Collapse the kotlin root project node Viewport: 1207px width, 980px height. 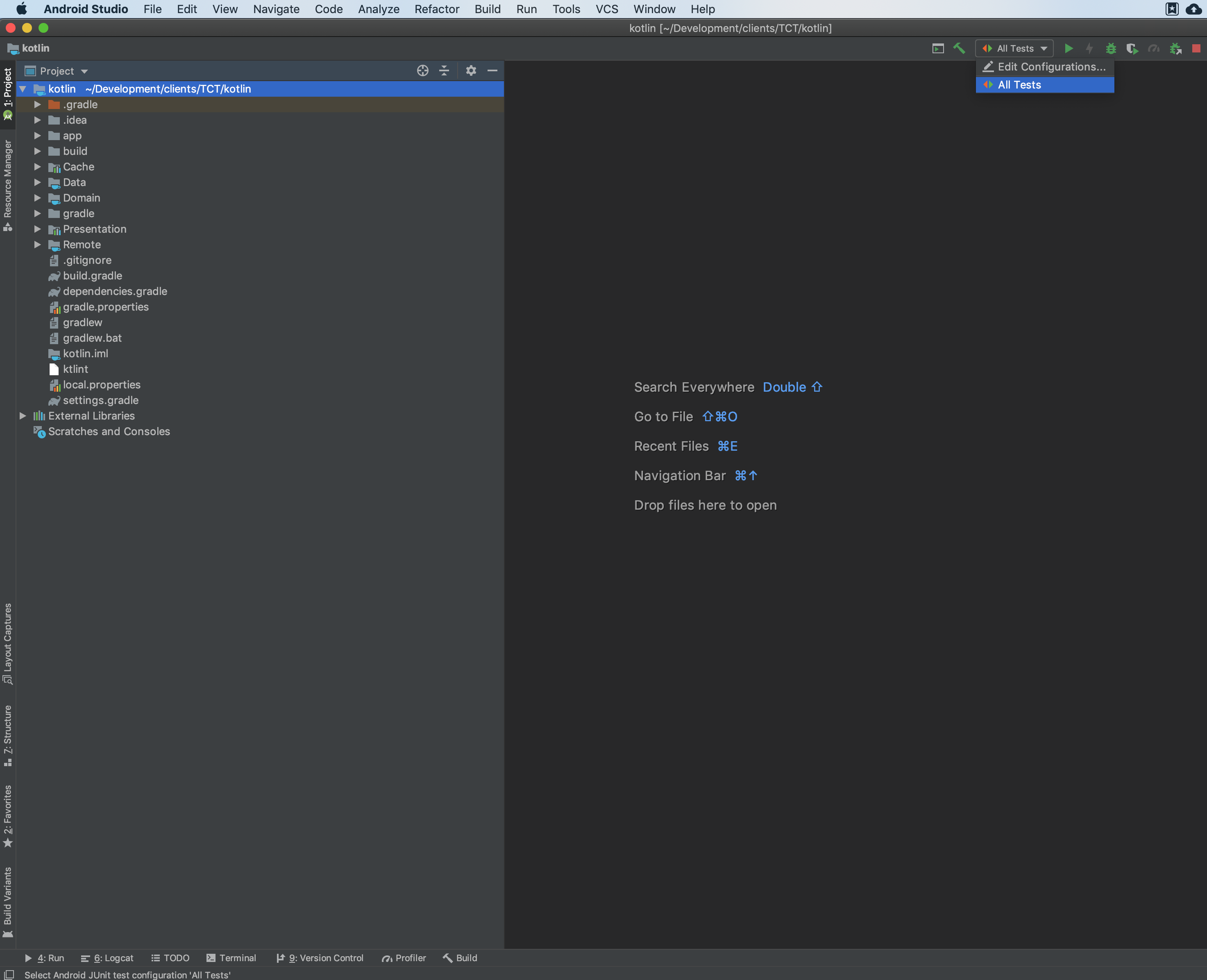click(x=23, y=88)
